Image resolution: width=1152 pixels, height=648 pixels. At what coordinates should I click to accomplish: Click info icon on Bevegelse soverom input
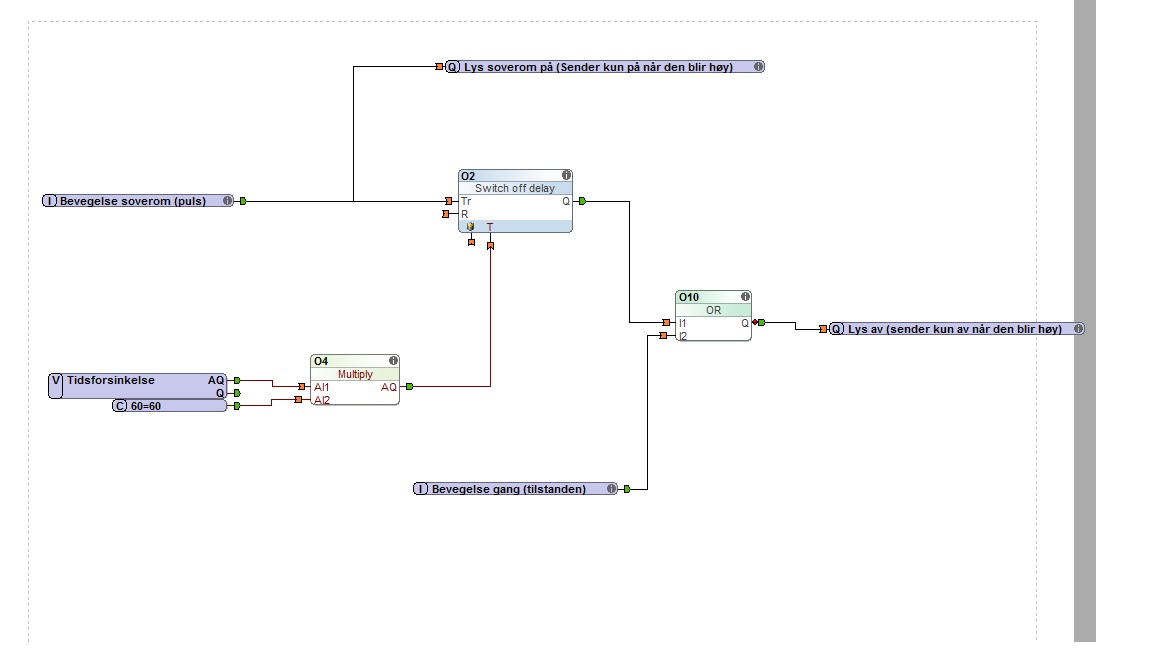pyautogui.click(x=227, y=201)
